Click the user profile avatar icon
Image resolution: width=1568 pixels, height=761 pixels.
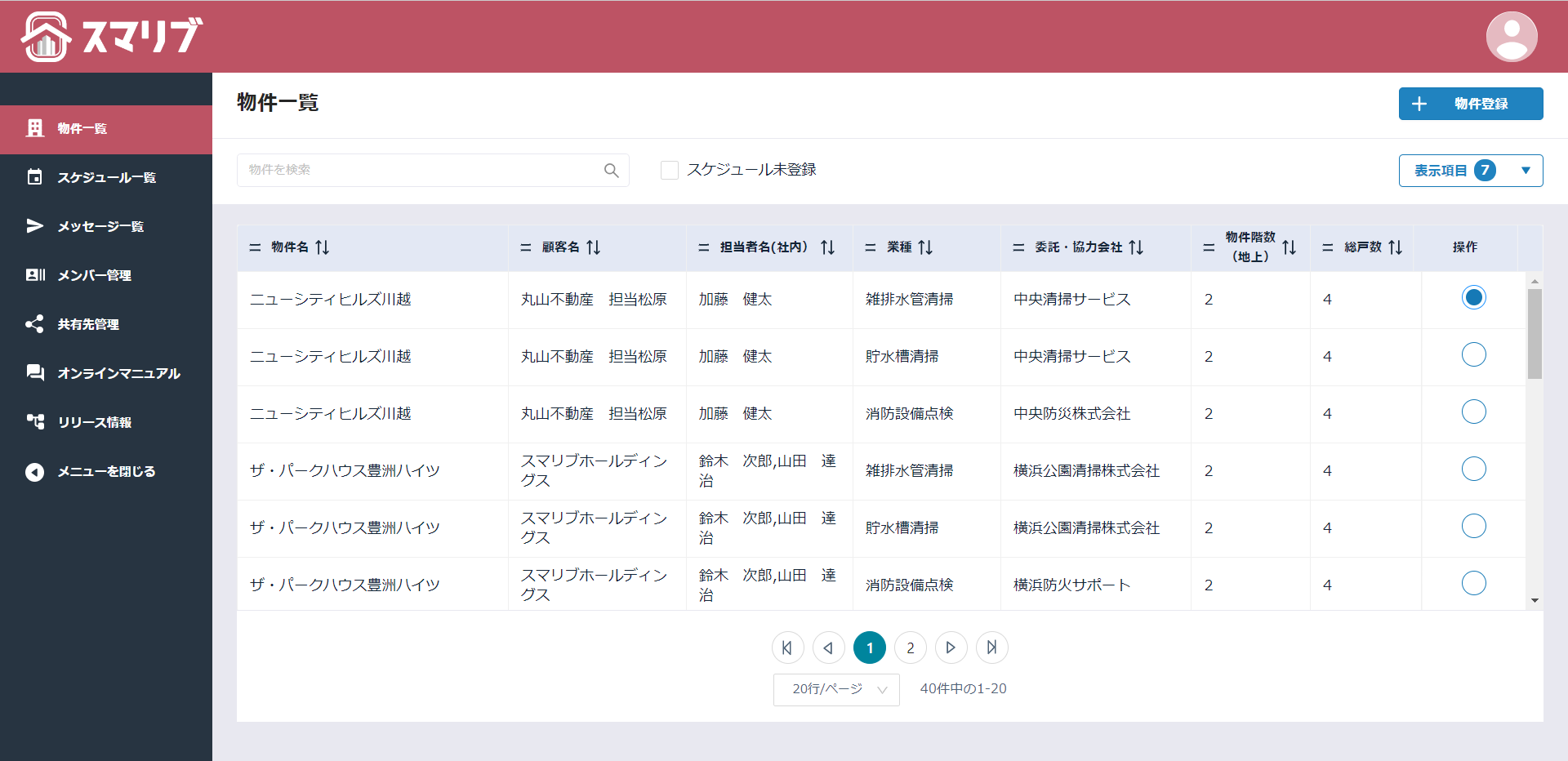[1511, 37]
